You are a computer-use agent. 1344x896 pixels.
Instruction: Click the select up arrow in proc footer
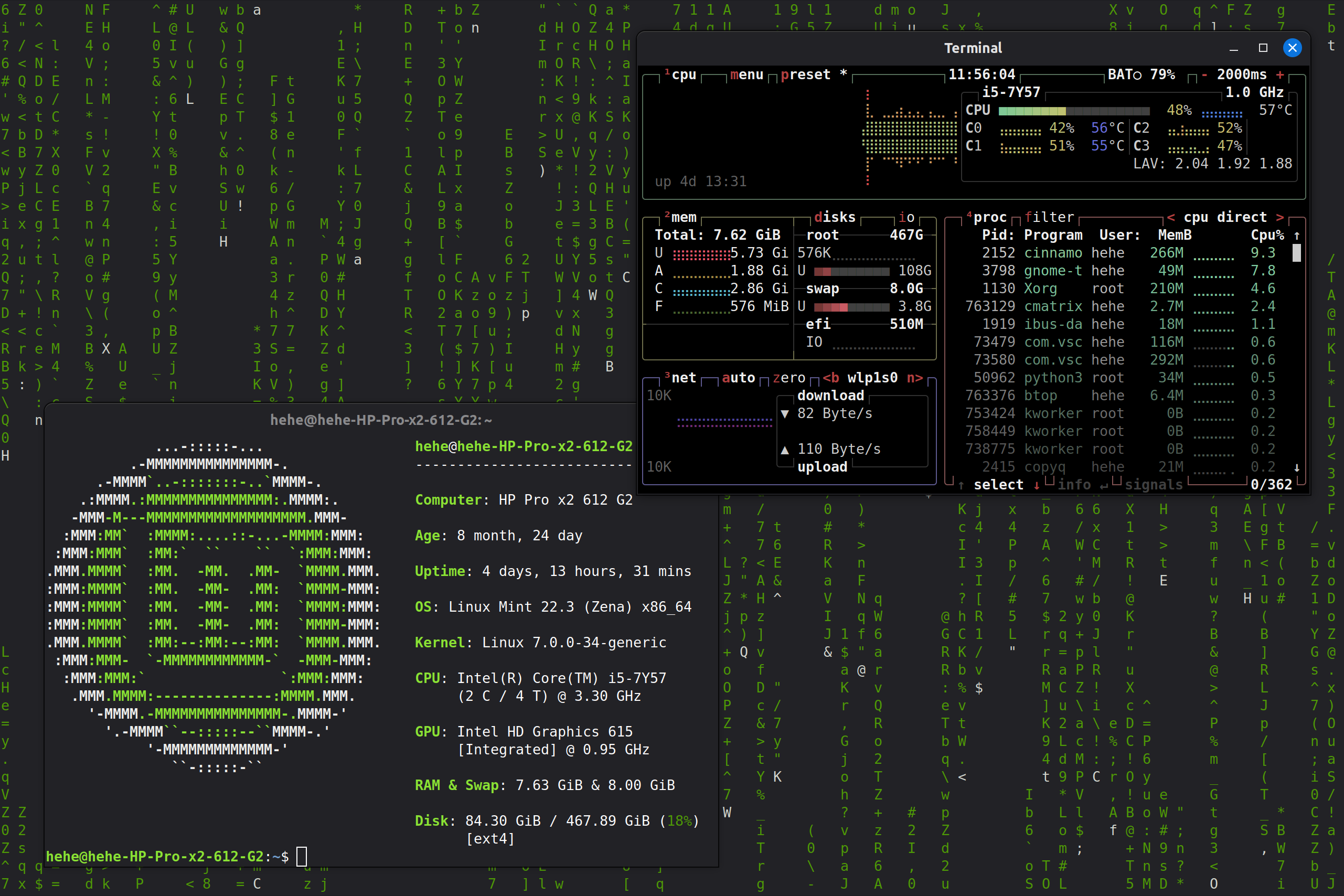point(961,485)
